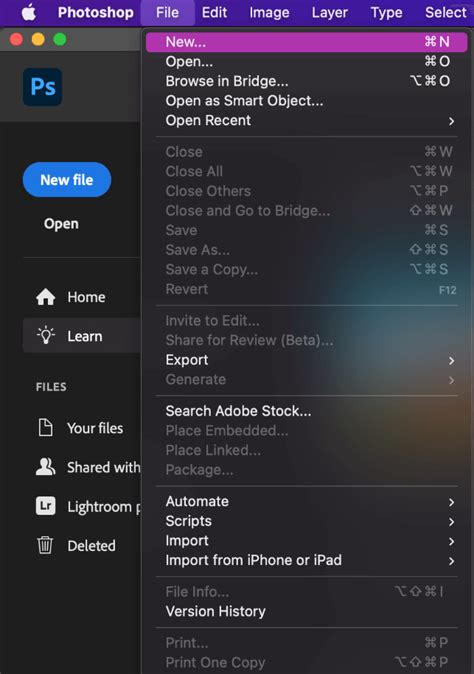The height and width of the screenshot is (674, 474).
Task: Expand the Scripts submenu
Action: (306, 521)
